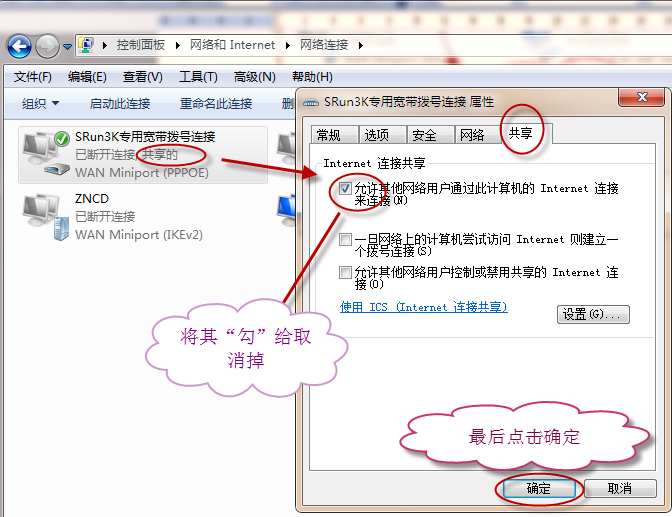Click the network icon in the address bar
The width and height of the screenshot is (672, 517).
(x=87, y=45)
